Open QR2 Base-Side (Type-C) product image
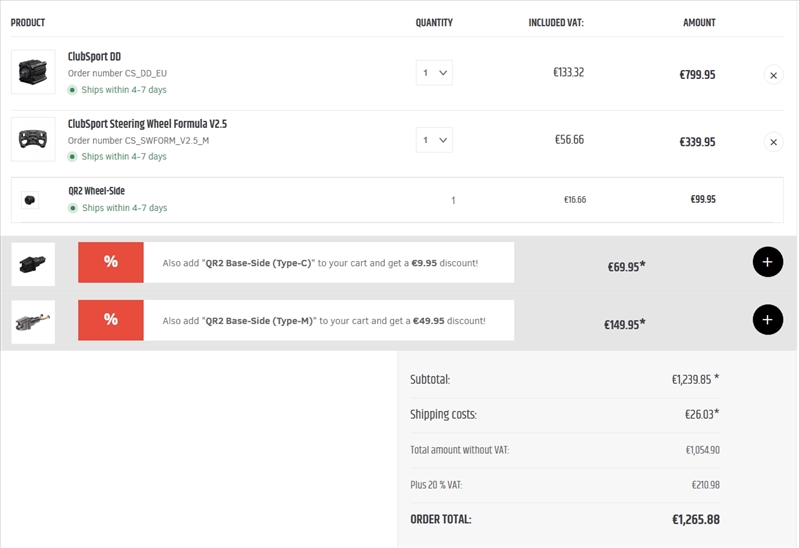The image size is (799, 548). point(33,263)
